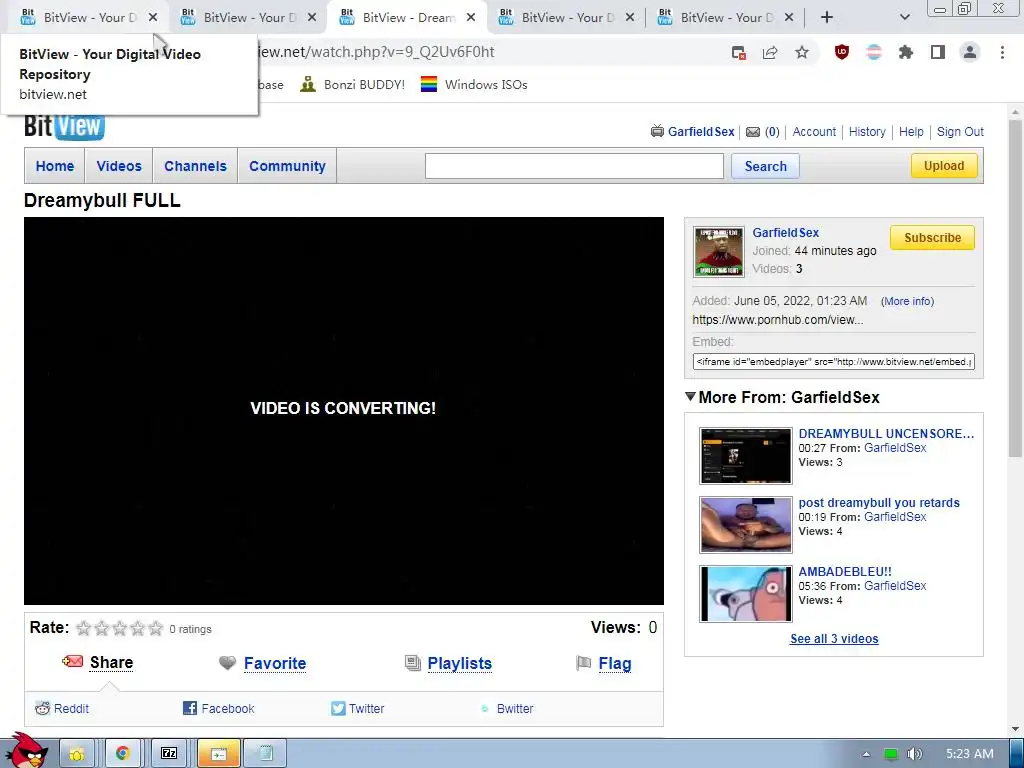Image resolution: width=1024 pixels, height=768 pixels.
Task: Click the red bird Start button
Action: click(26, 751)
